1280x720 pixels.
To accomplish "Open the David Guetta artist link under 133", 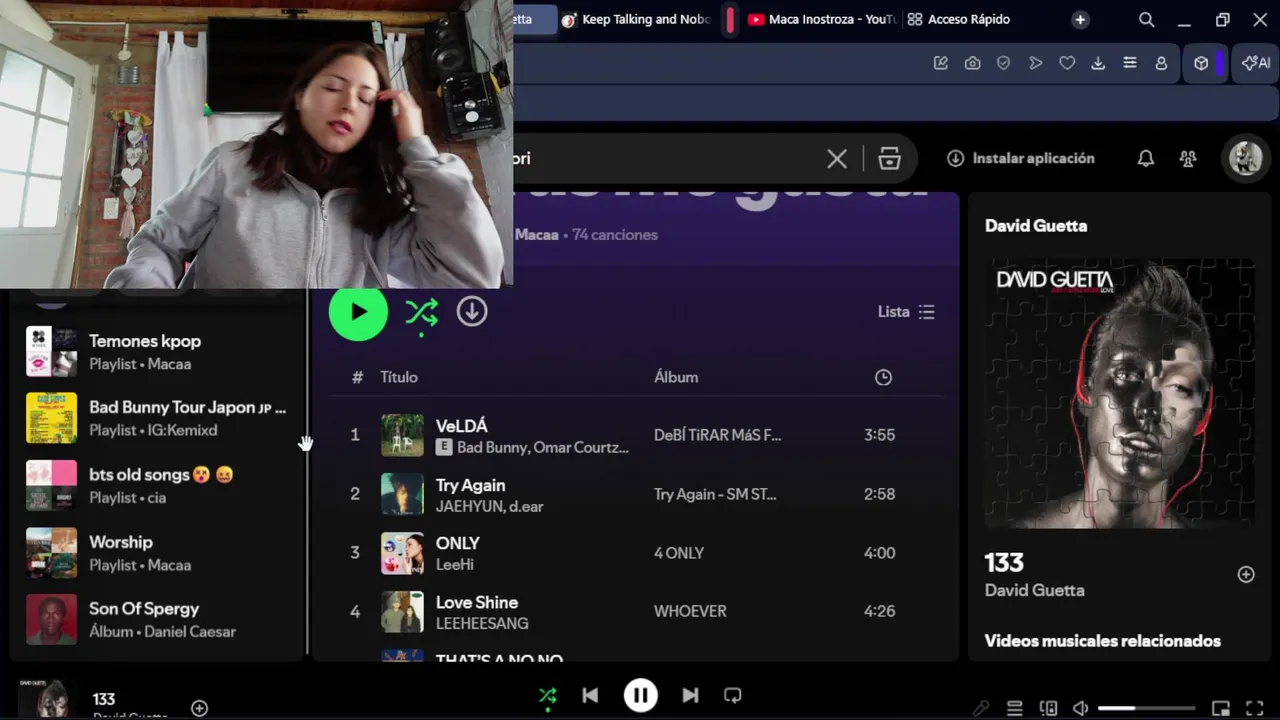I will 1034,590.
